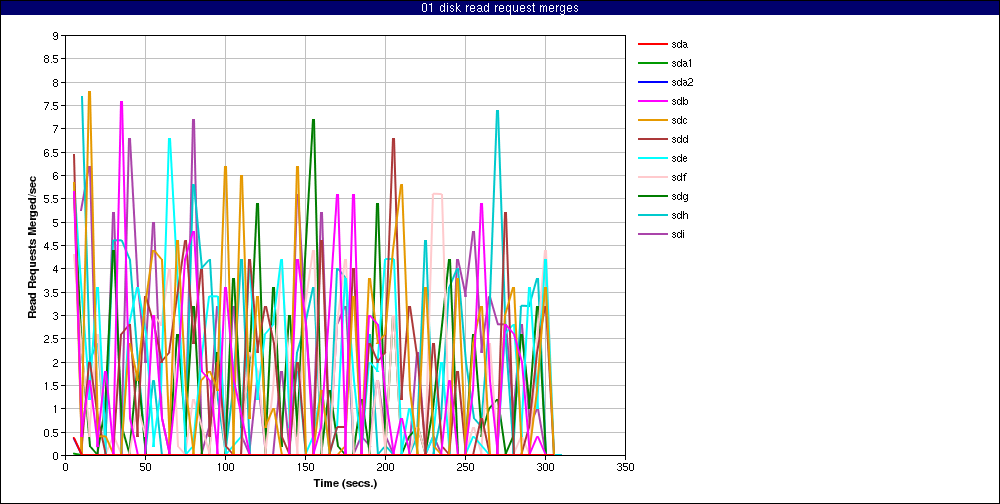This screenshot has height=504, width=1000.
Task: Click the brown sdd peak near 205 seconds
Action: pos(393,138)
